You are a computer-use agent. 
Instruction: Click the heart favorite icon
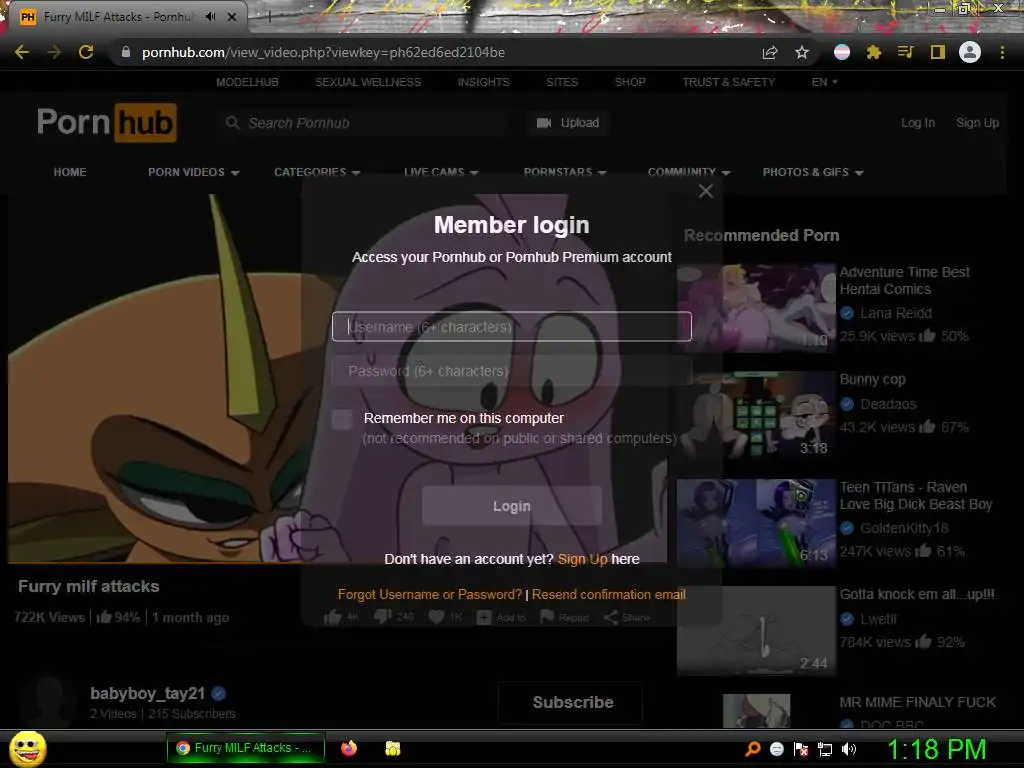click(x=437, y=617)
